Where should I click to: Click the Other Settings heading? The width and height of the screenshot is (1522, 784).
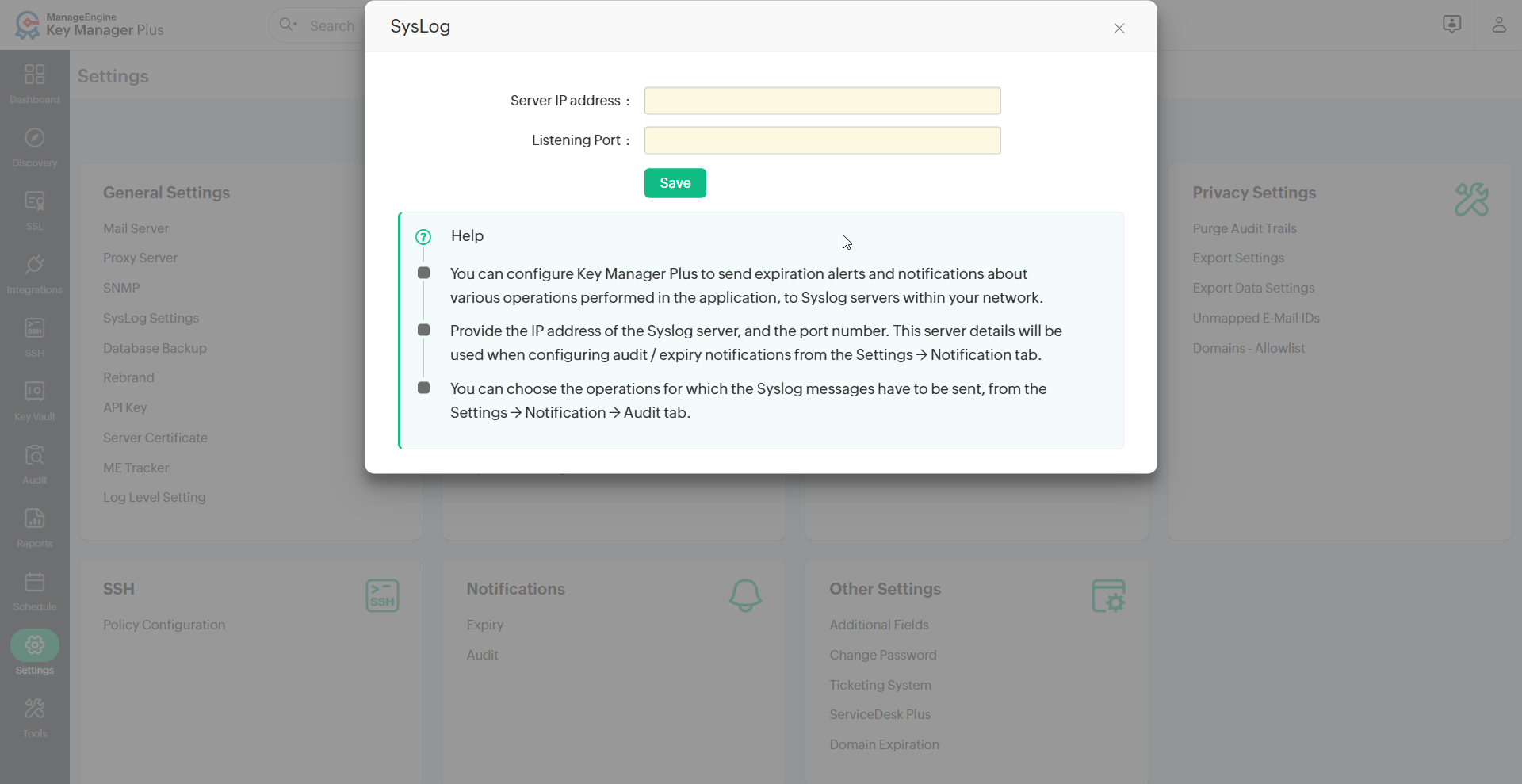click(x=885, y=589)
